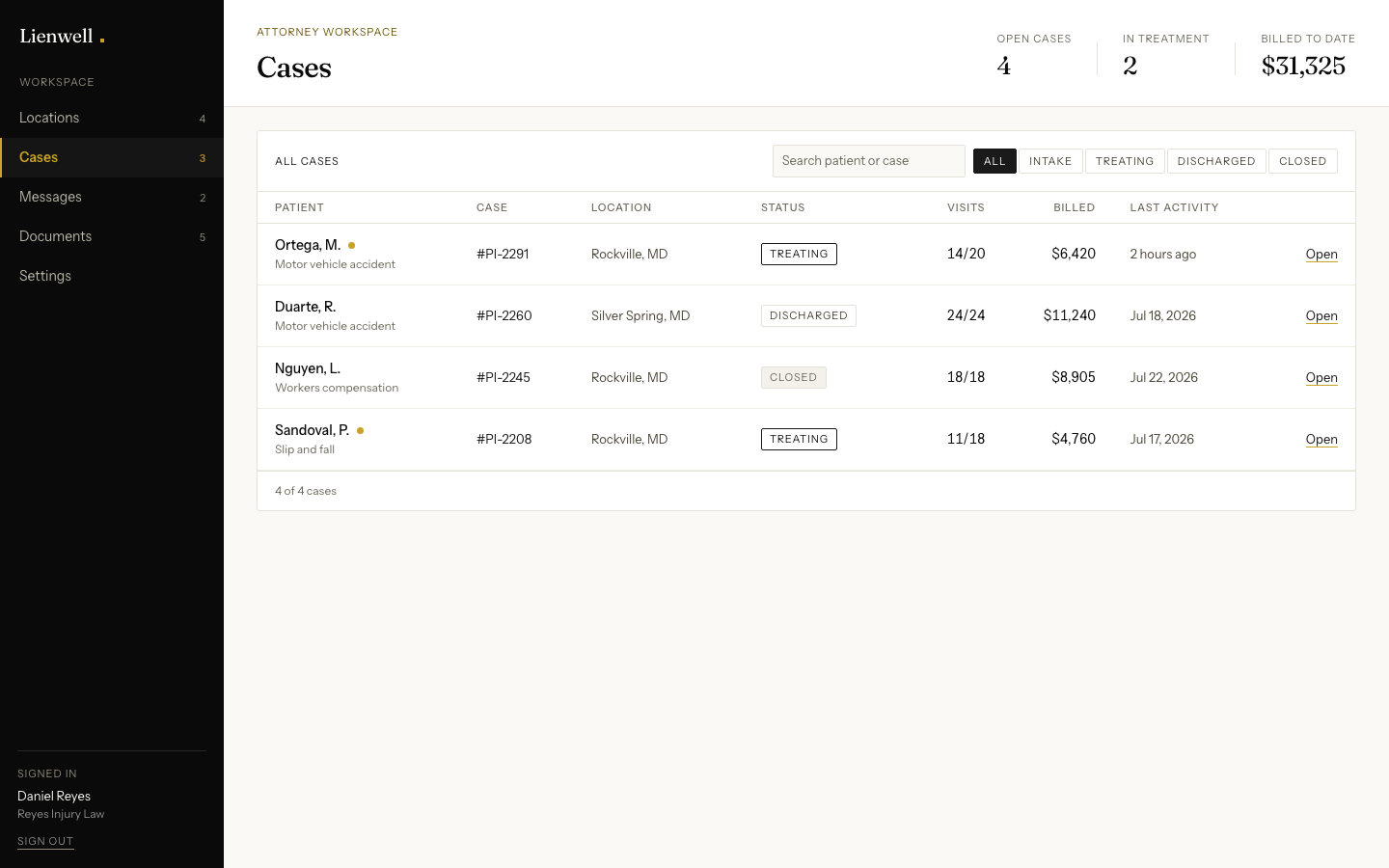
Task: Click Rockville, MD in the Ortega row
Action: 630,255
